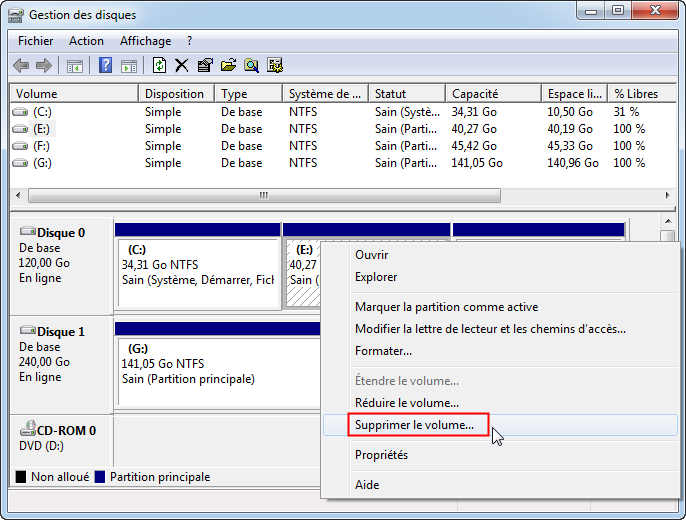This screenshot has width=686, height=520.
Task: Sort by the Volume column header
Action: tap(74, 94)
